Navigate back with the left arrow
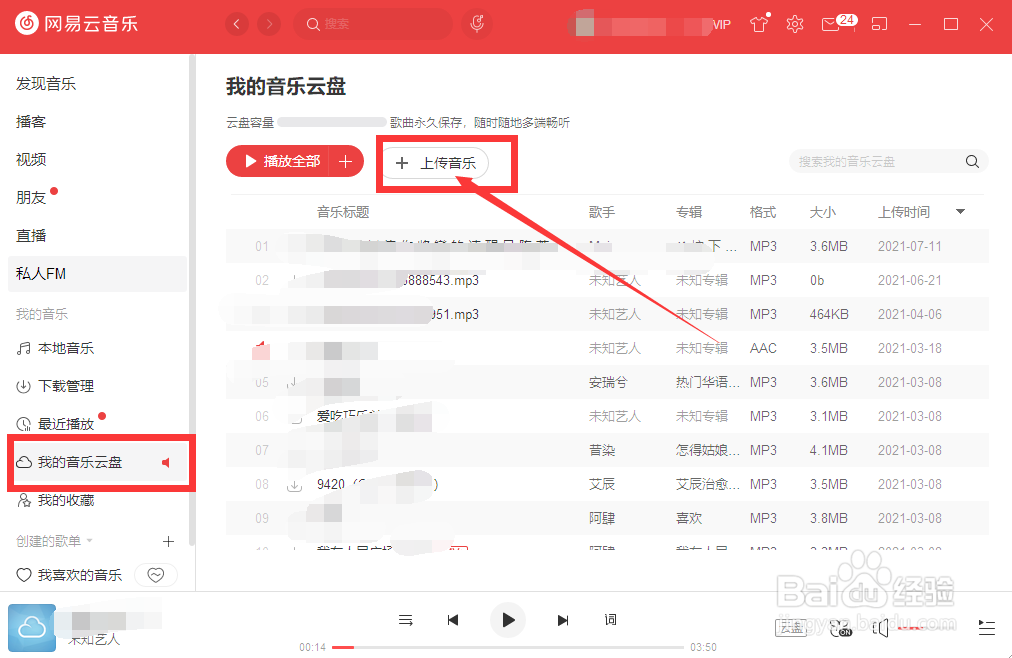1012x658 pixels. pos(237,25)
